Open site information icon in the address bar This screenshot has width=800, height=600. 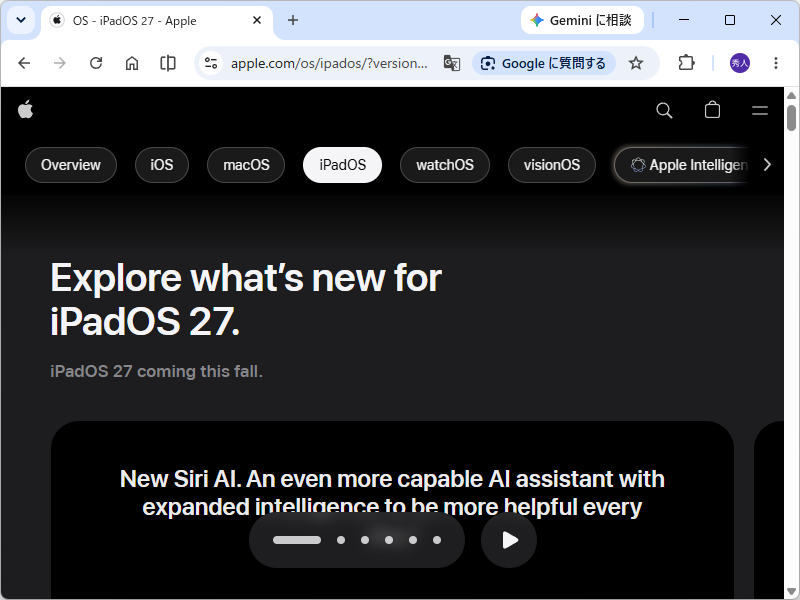(211, 63)
